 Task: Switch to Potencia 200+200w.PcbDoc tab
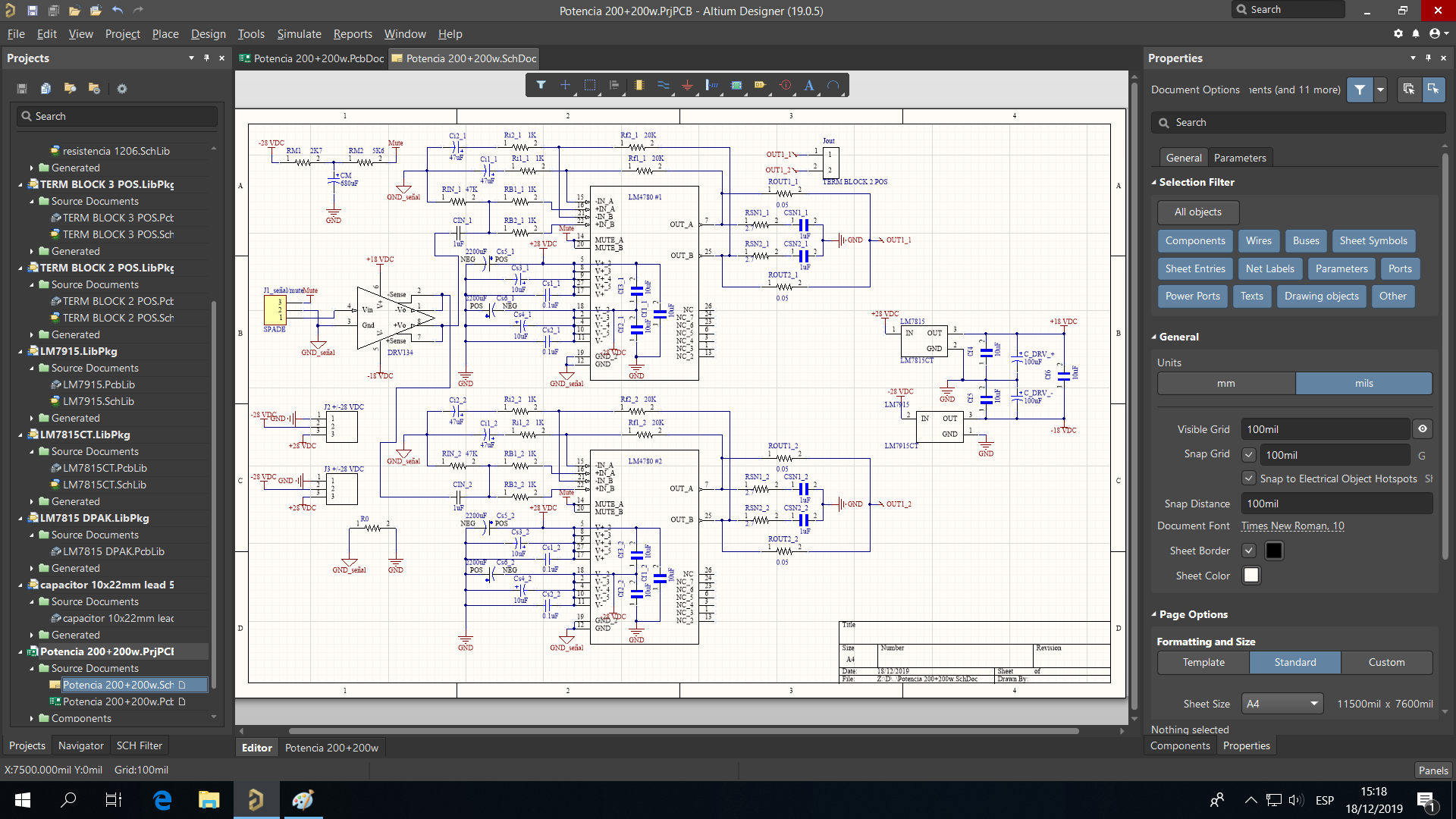312,58
